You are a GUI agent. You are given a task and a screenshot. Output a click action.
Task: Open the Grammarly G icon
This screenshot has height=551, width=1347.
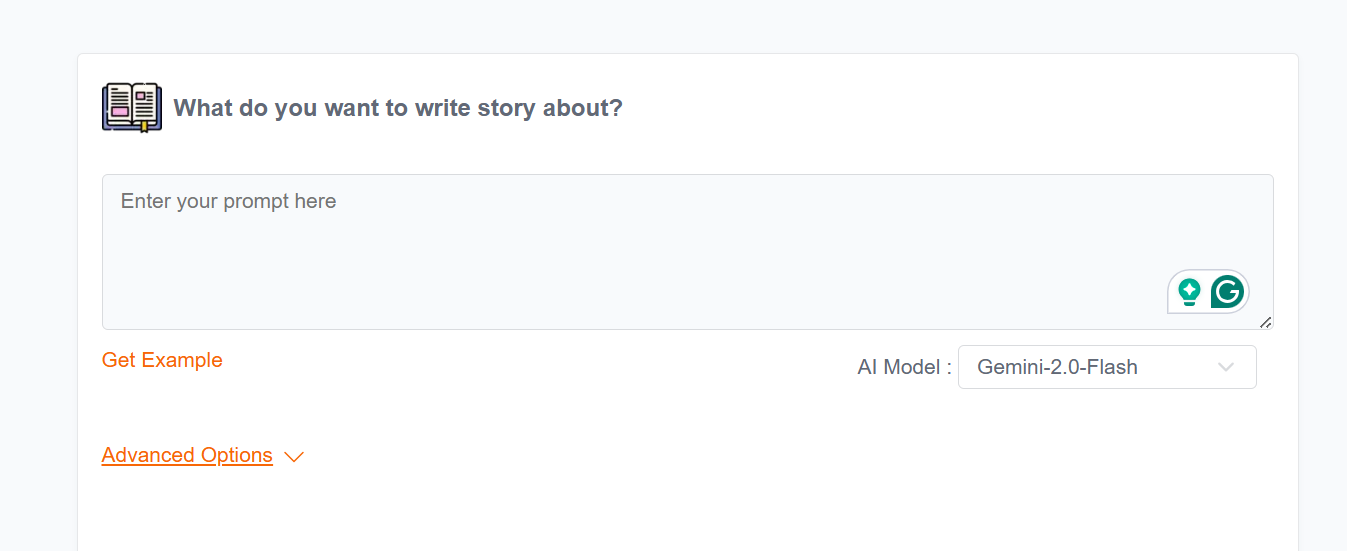[x=1227, y=292]
